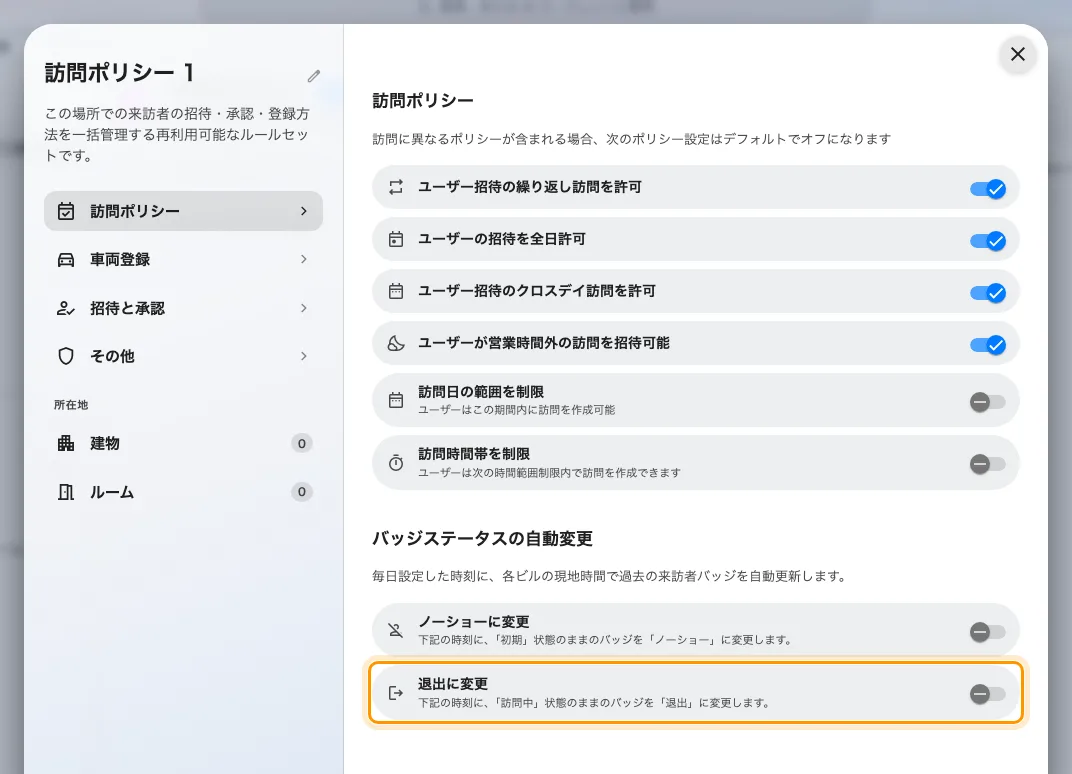Click the 0 count badge for ルーム
Screen dimensions: 1072x774
coord(302,492)
